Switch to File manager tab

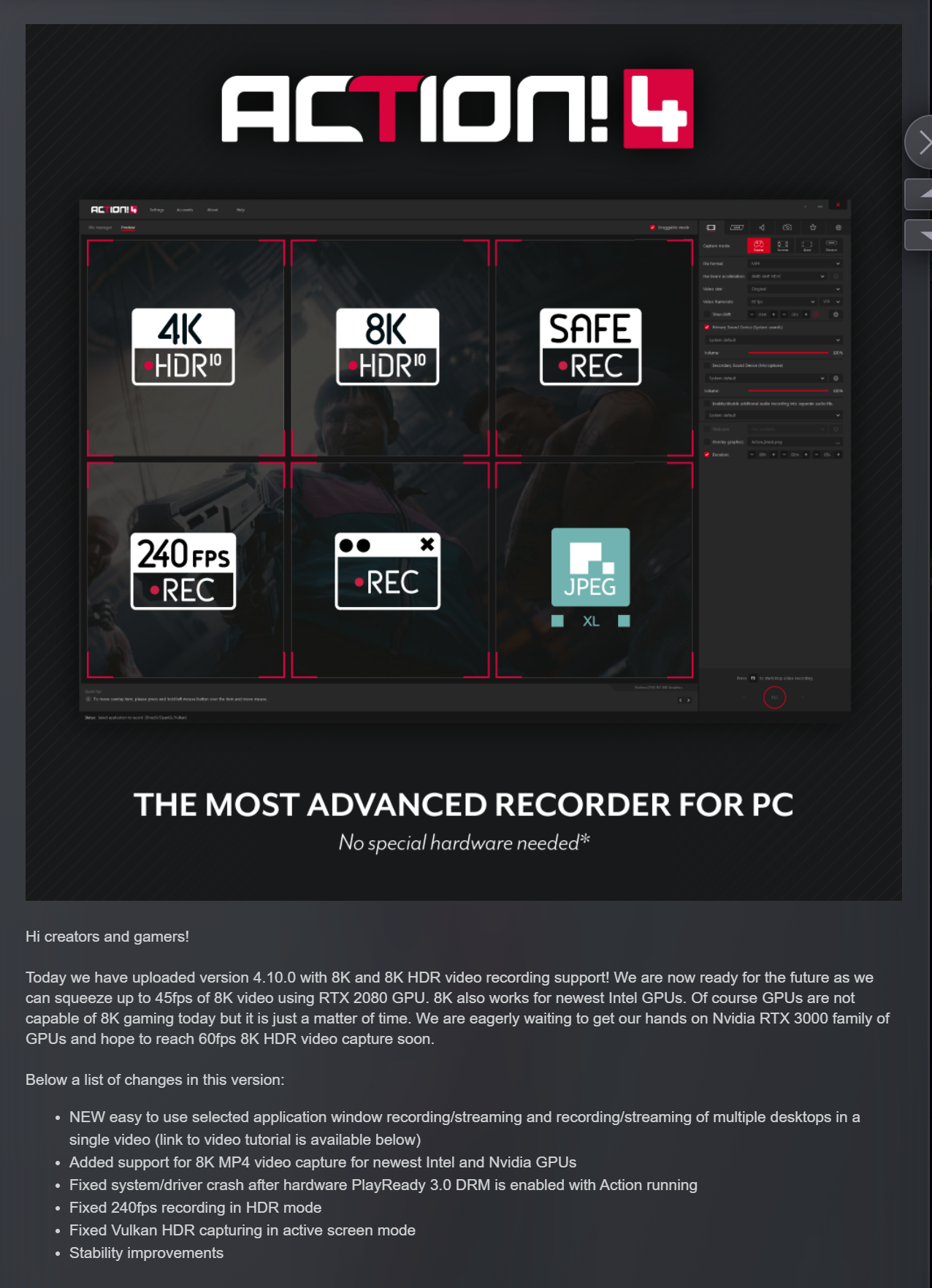click(x=100, y=227)
